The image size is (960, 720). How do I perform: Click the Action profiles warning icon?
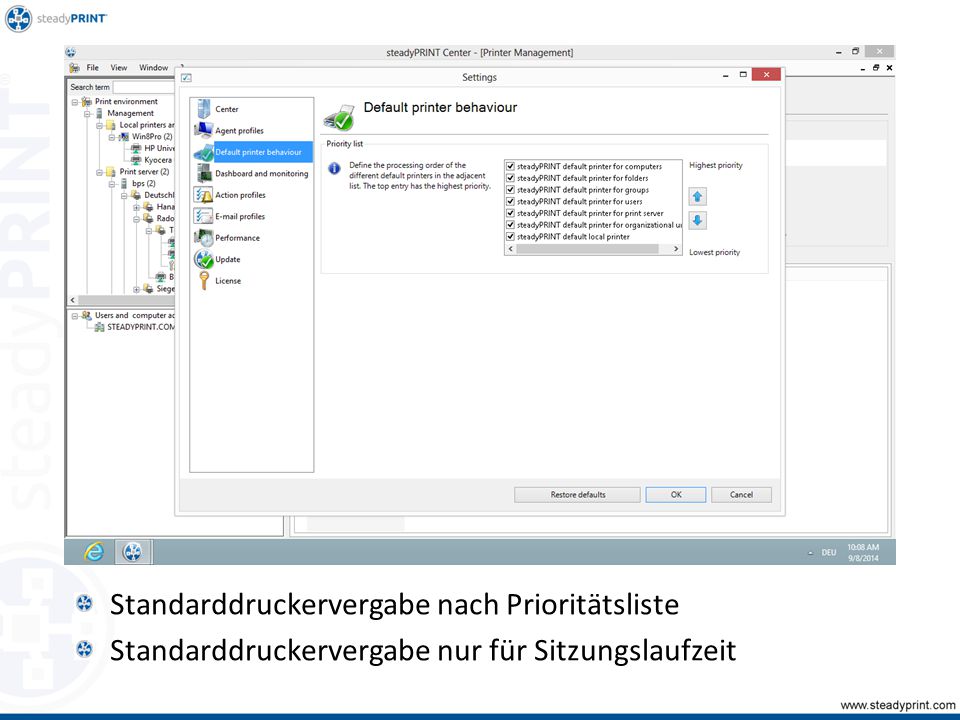[x=203, y=195]
